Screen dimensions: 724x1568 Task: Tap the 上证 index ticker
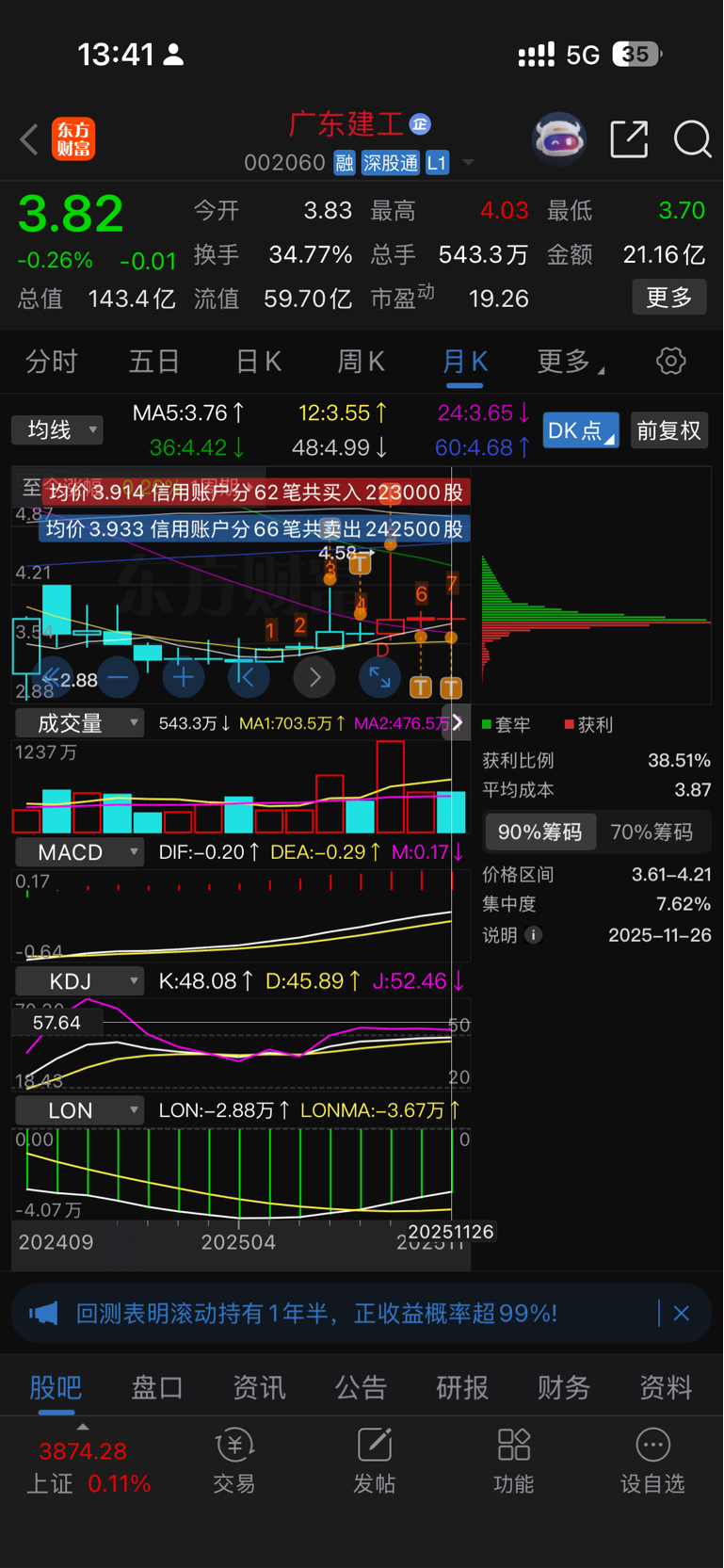[x=88, y=1467]
